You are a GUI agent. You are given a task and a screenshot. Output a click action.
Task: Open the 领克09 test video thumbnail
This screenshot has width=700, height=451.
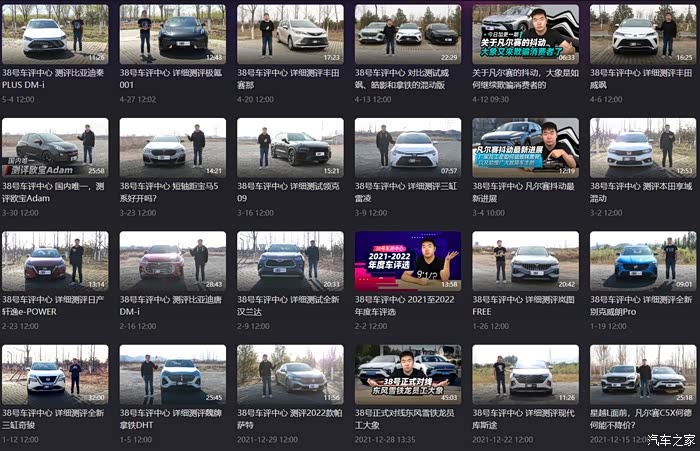tap(290, 148)
